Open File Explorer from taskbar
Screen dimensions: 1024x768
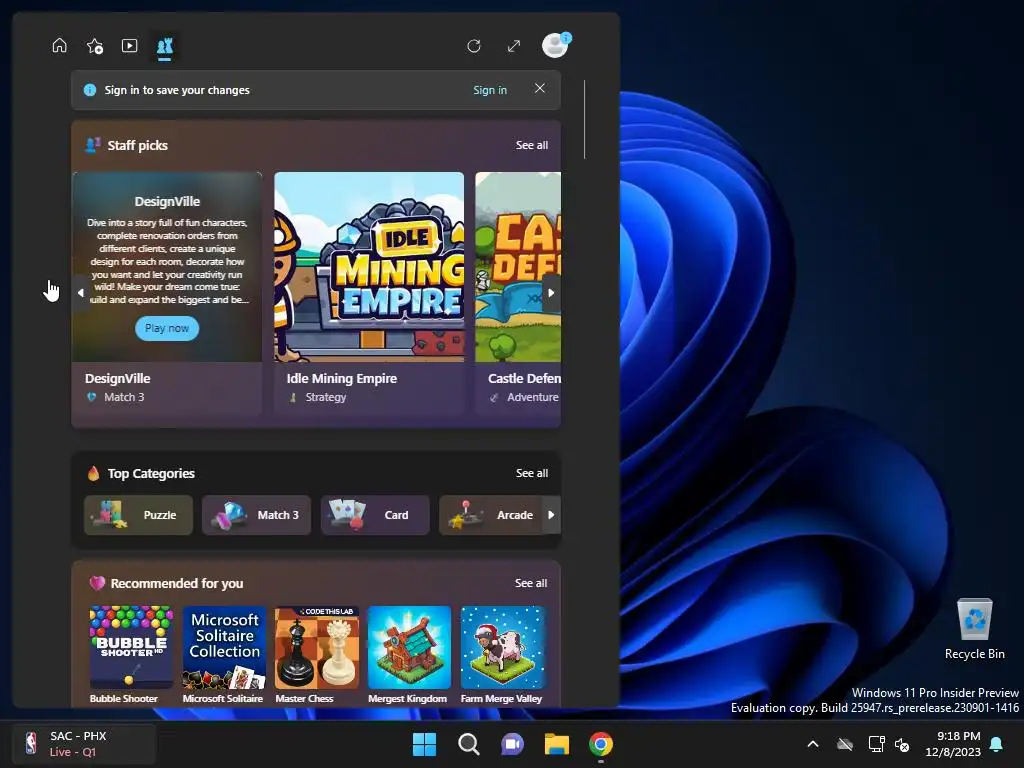557,744
